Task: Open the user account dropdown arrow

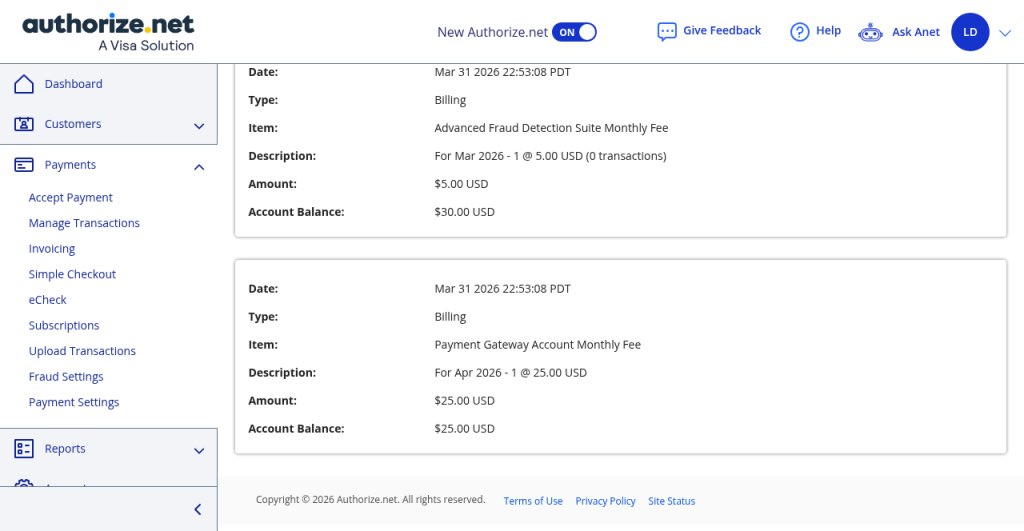Action: (1005, 33)
